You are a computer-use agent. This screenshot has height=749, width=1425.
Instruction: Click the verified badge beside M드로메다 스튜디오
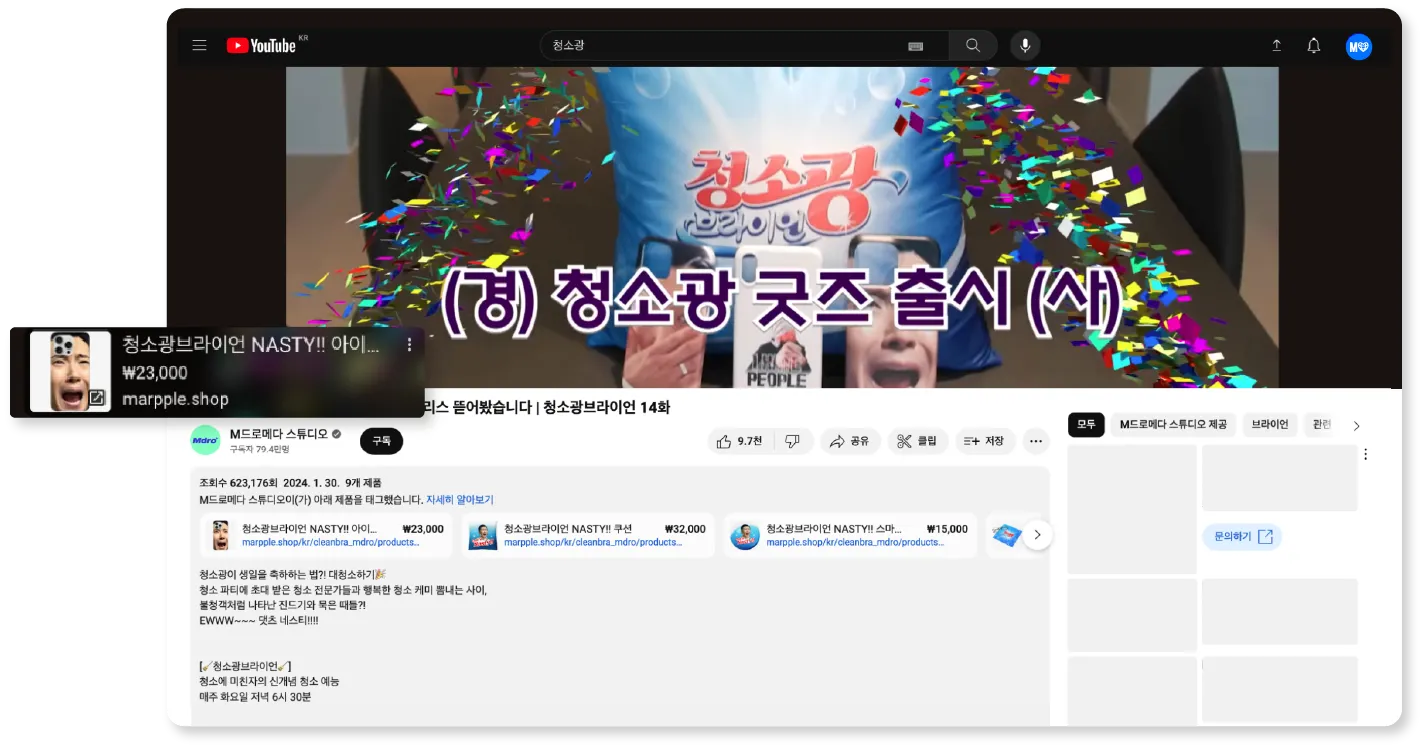pyautogui.click(x=337, y=434)
